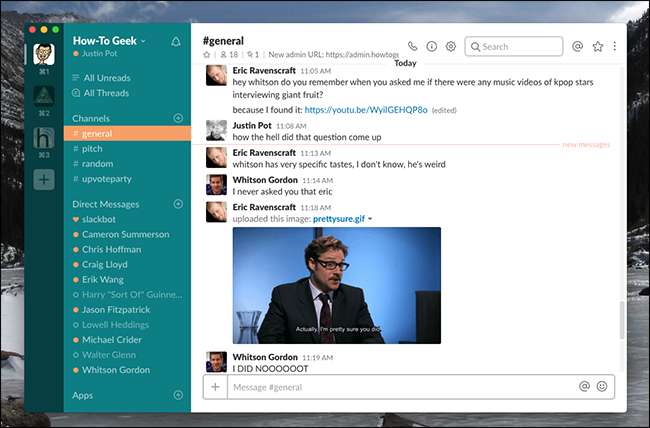Open the Direct Messages section header
The image size is (650, 428).
click(x=106, y=204)
